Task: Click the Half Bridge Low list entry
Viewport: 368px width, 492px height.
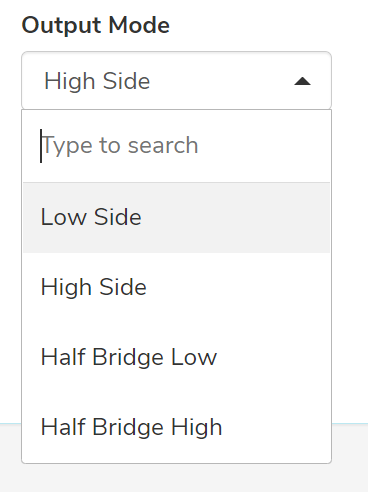Action: (x=176, y=357)
